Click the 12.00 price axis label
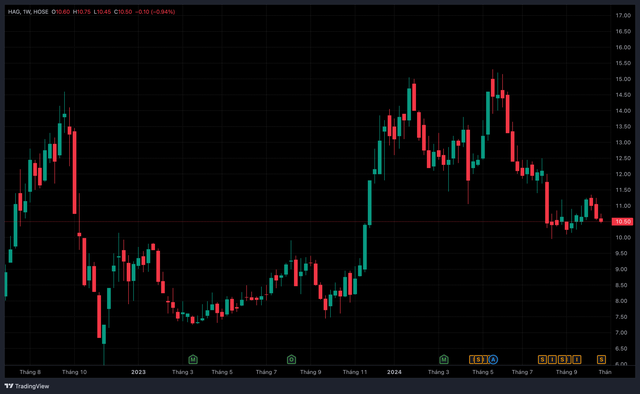 tap(623, 174)
